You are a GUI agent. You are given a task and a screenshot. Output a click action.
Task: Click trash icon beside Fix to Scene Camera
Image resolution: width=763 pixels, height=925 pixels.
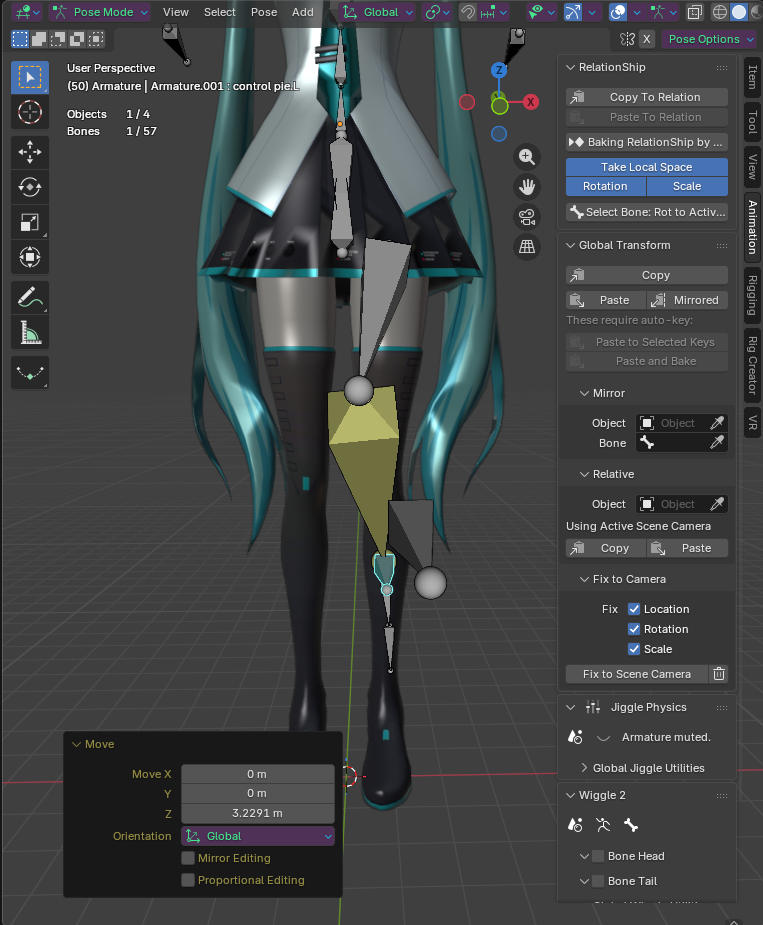click(x=719, y=674)
